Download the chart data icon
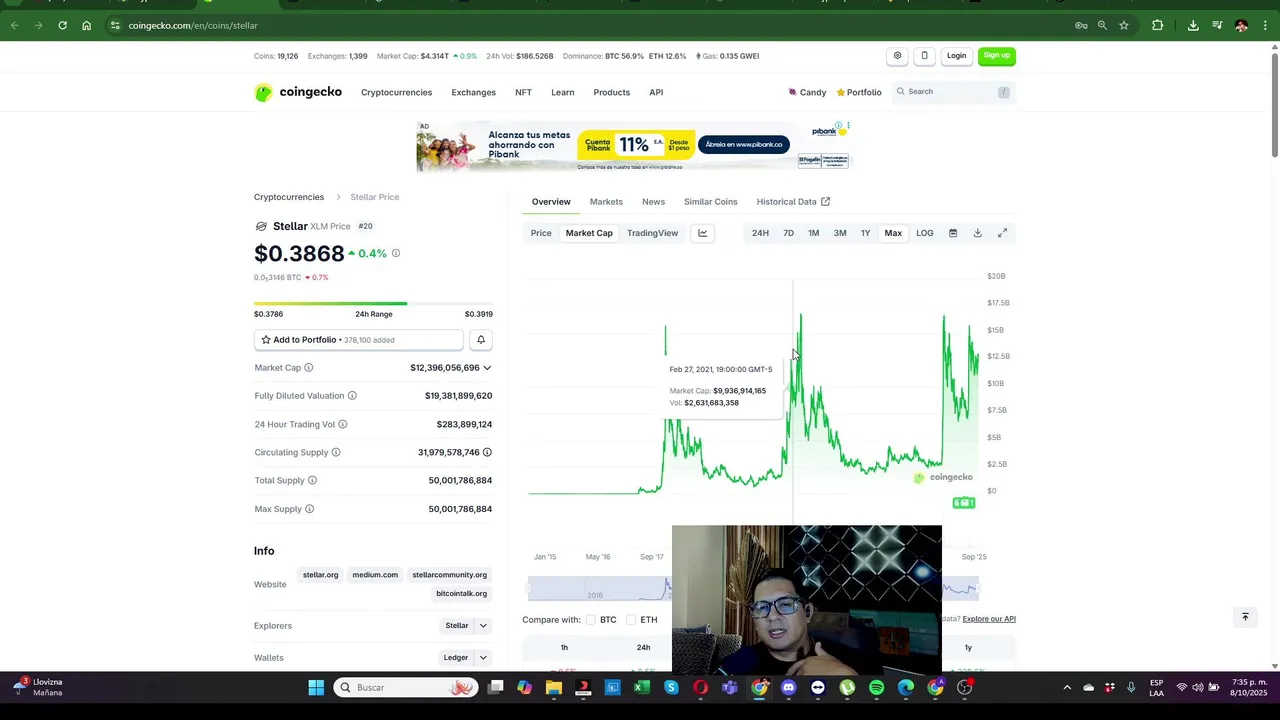This screenshot has height=720, width=1280. click(978, 233)
